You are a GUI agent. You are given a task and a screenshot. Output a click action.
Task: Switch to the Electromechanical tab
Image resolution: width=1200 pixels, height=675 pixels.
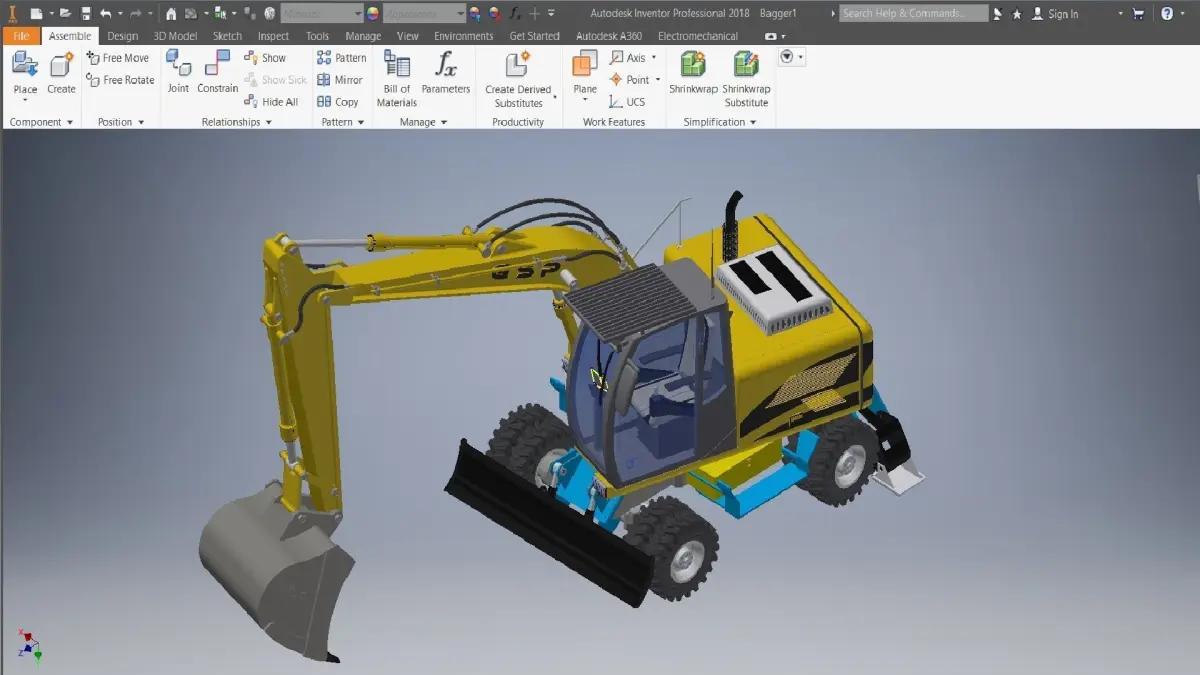(698, 36)
